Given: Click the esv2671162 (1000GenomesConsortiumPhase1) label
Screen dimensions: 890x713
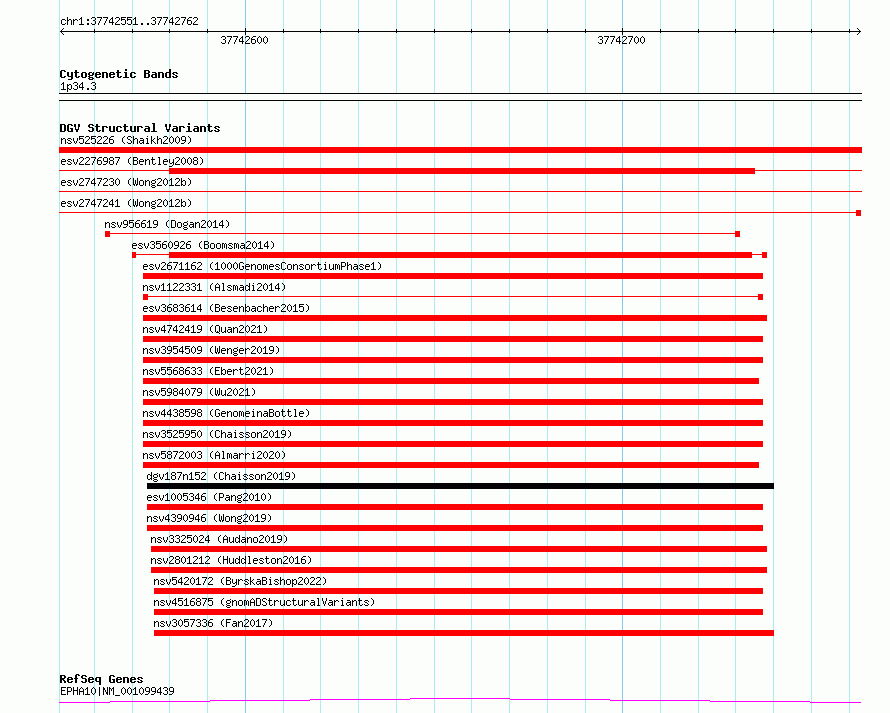Looking at the screenshot, I should pyautogui.click(x=262, y=266).
